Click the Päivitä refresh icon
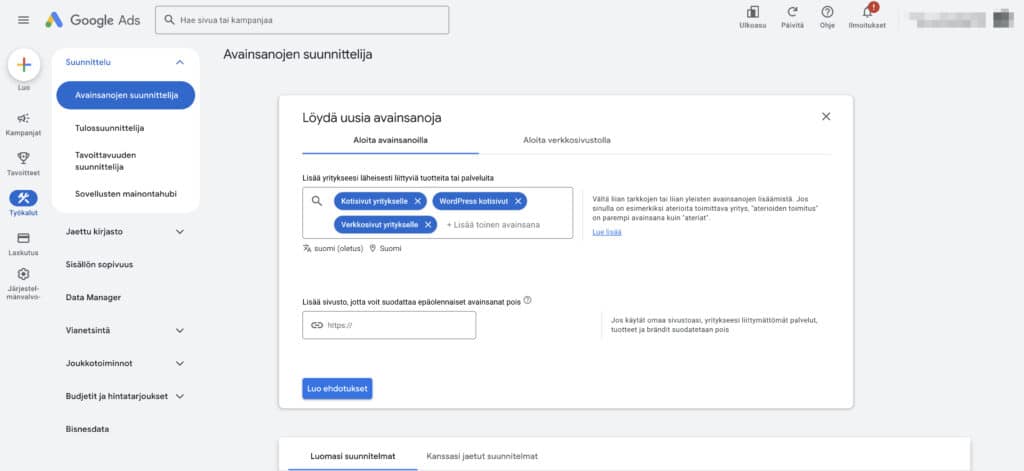The image size is (1024, 471). pos(793,13)
